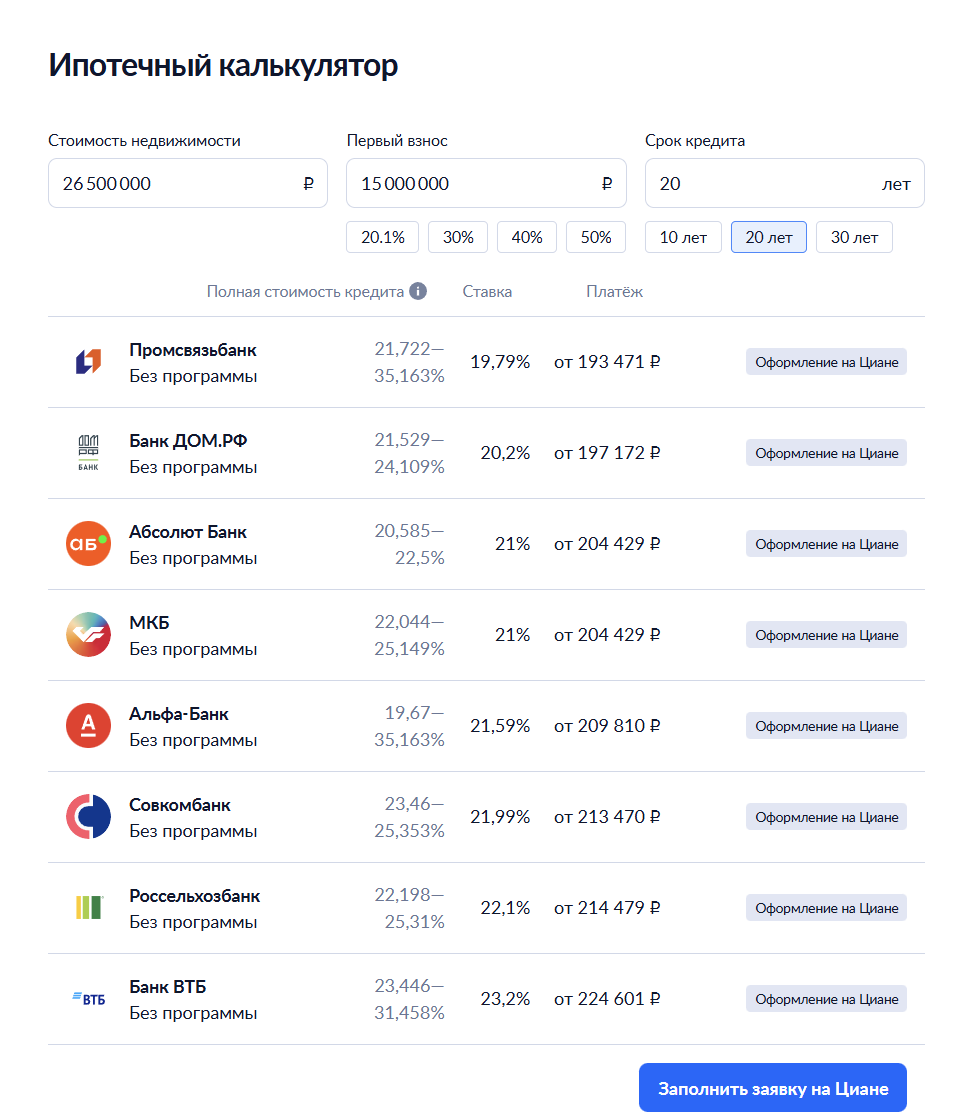
Task: Click Оформление на Циане for Промсвязьбанк
Action: 826,362
